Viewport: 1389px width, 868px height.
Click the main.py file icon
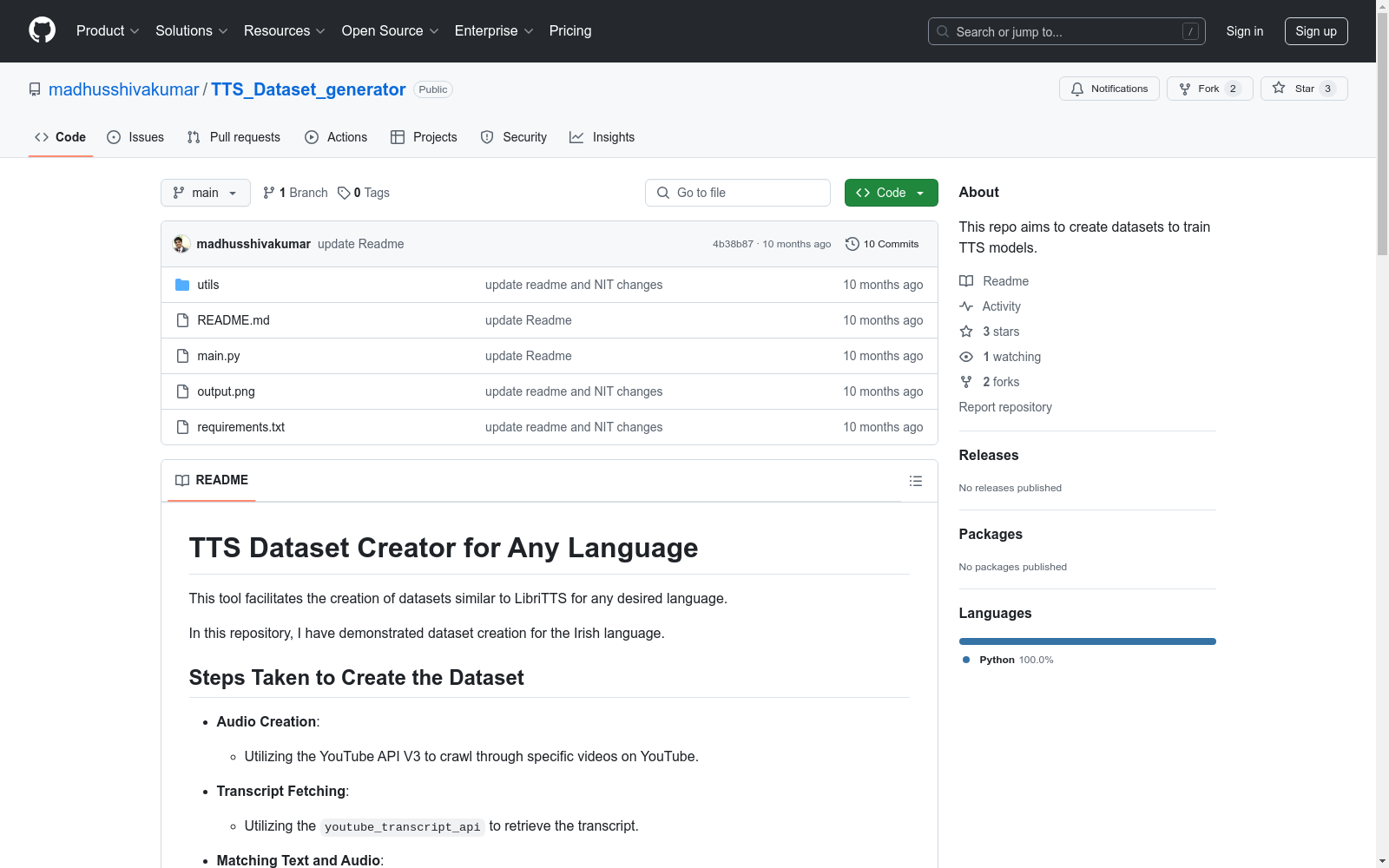click(x=182, y=356)
